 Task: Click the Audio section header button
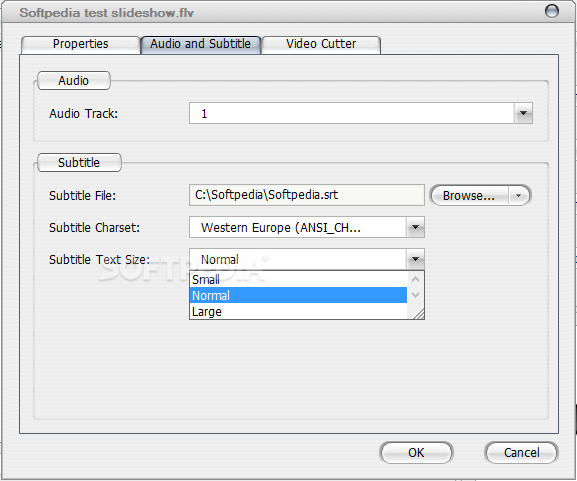[x=74, y=81]
